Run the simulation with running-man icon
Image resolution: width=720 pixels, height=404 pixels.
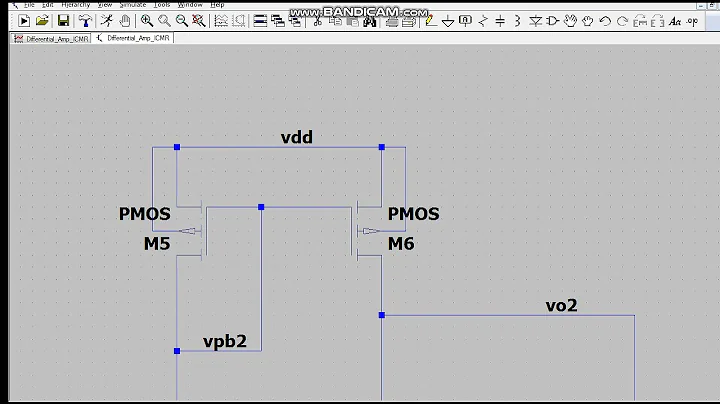(107, 21)
